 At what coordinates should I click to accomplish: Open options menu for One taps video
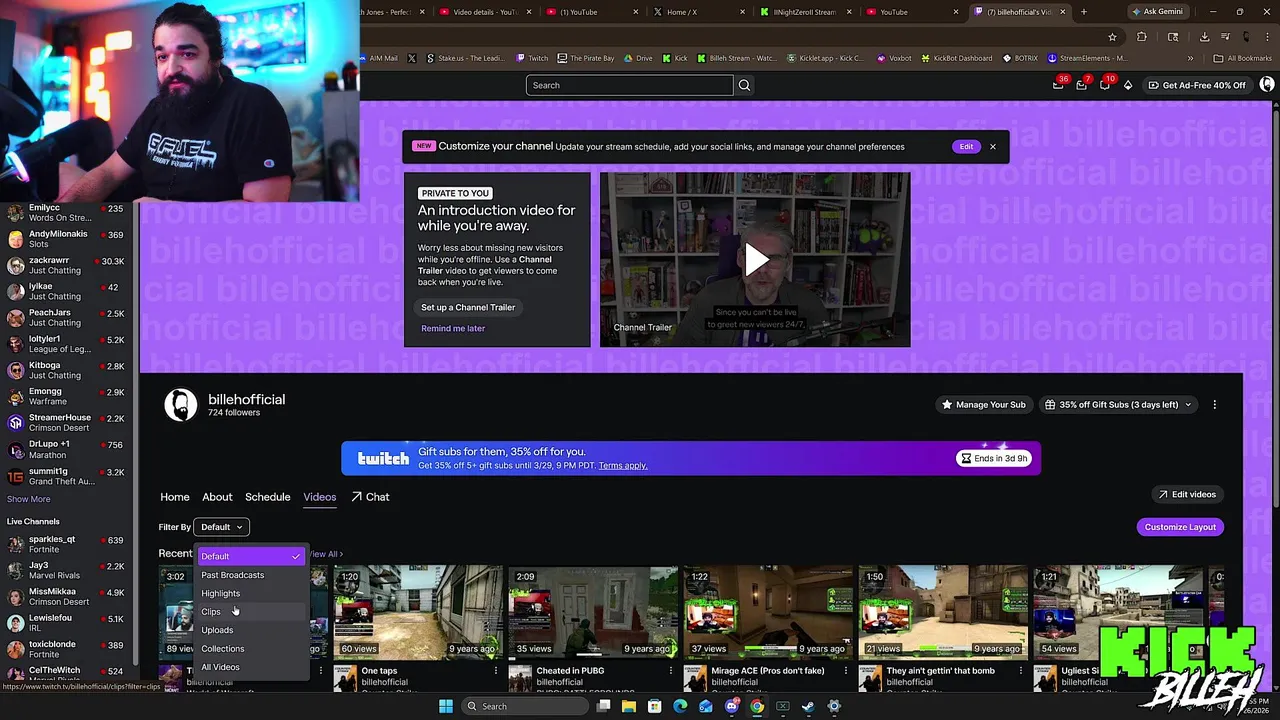coord(495,671)
